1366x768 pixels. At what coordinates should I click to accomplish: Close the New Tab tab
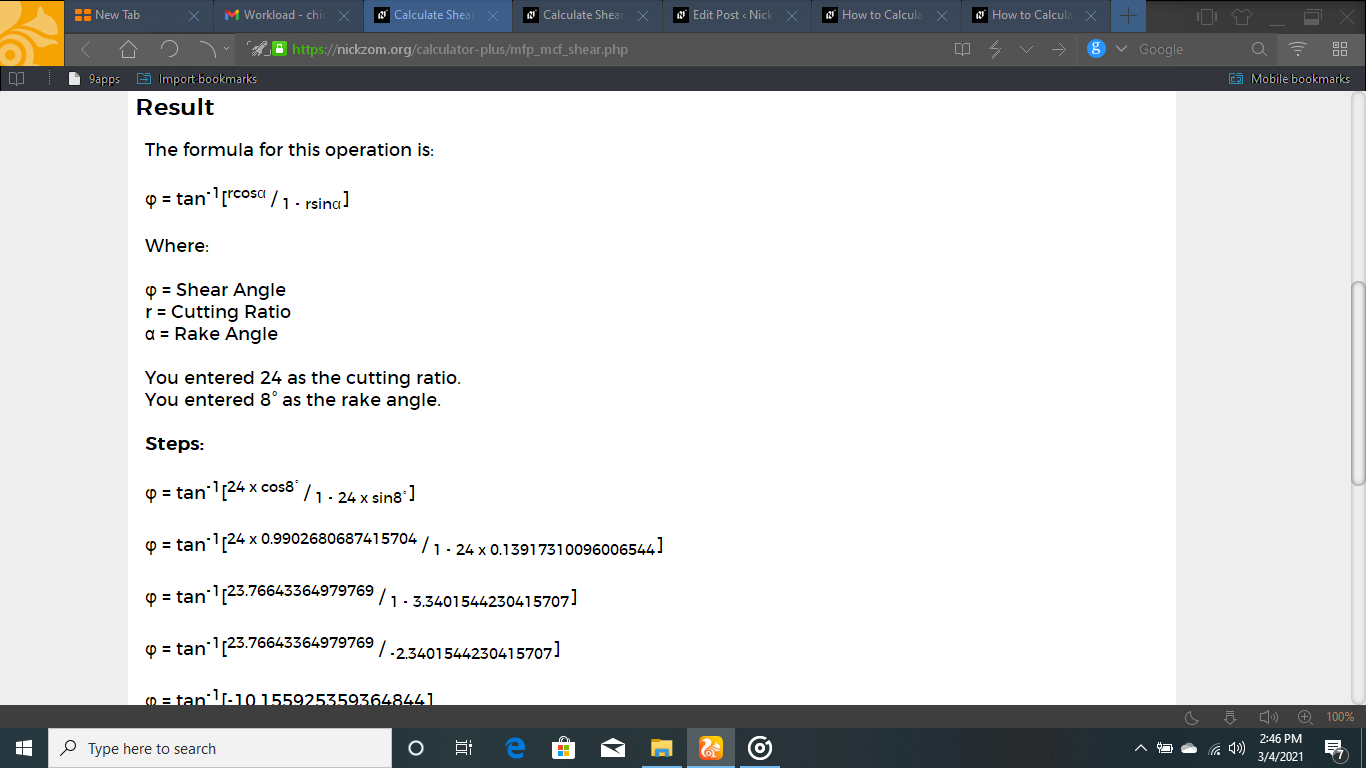pyautogui.click(x=194, y=16)
